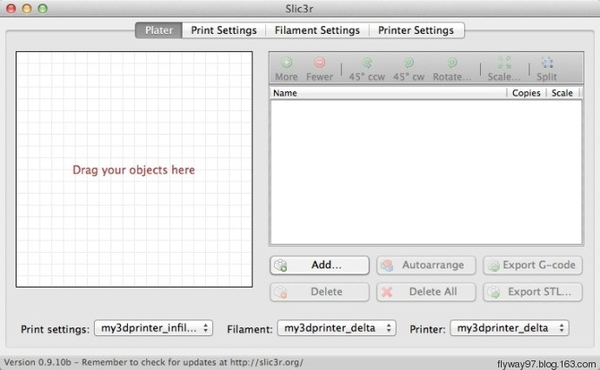Open the Filament preset dropdown
The width and height of the screenshot is (600, 370).
[337, 328]
